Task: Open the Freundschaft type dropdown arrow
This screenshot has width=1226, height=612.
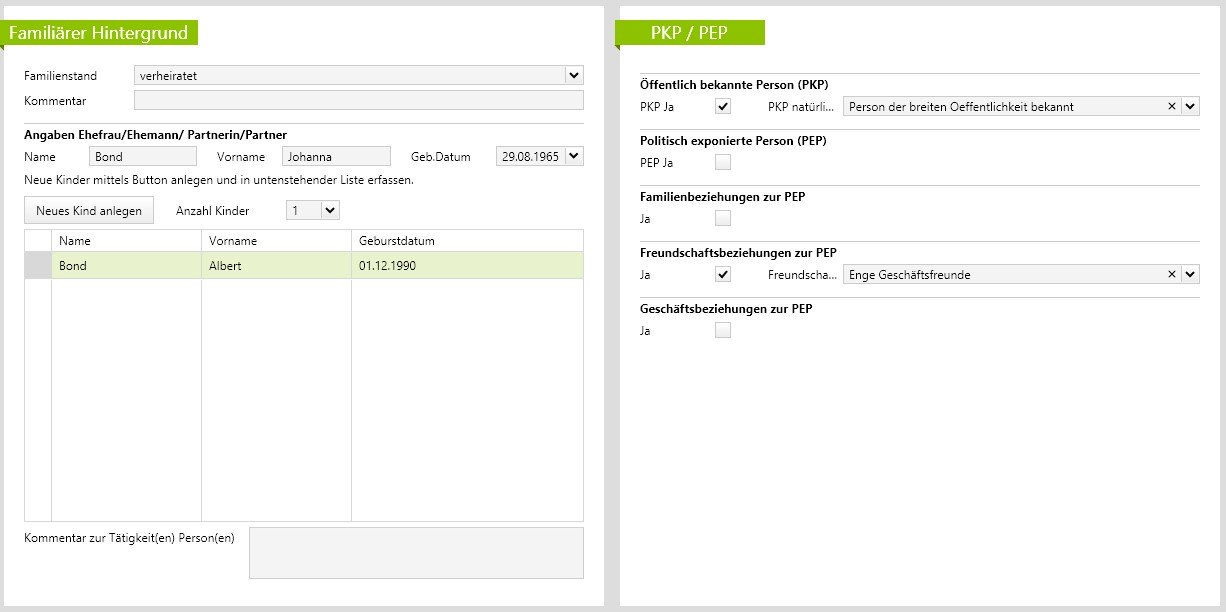Action: pyautogui.click(x=1190, y=274)
